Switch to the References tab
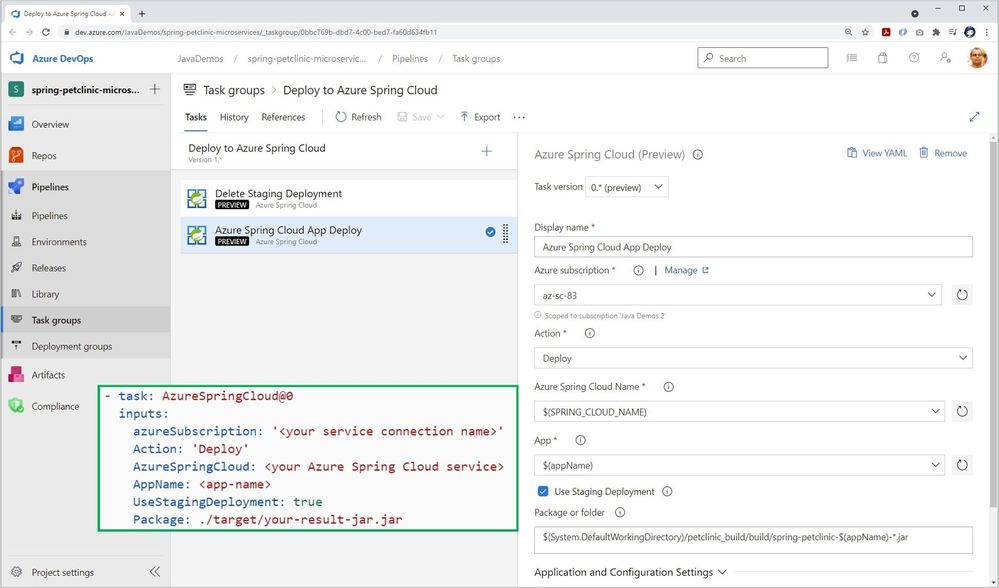 (283, 117)
